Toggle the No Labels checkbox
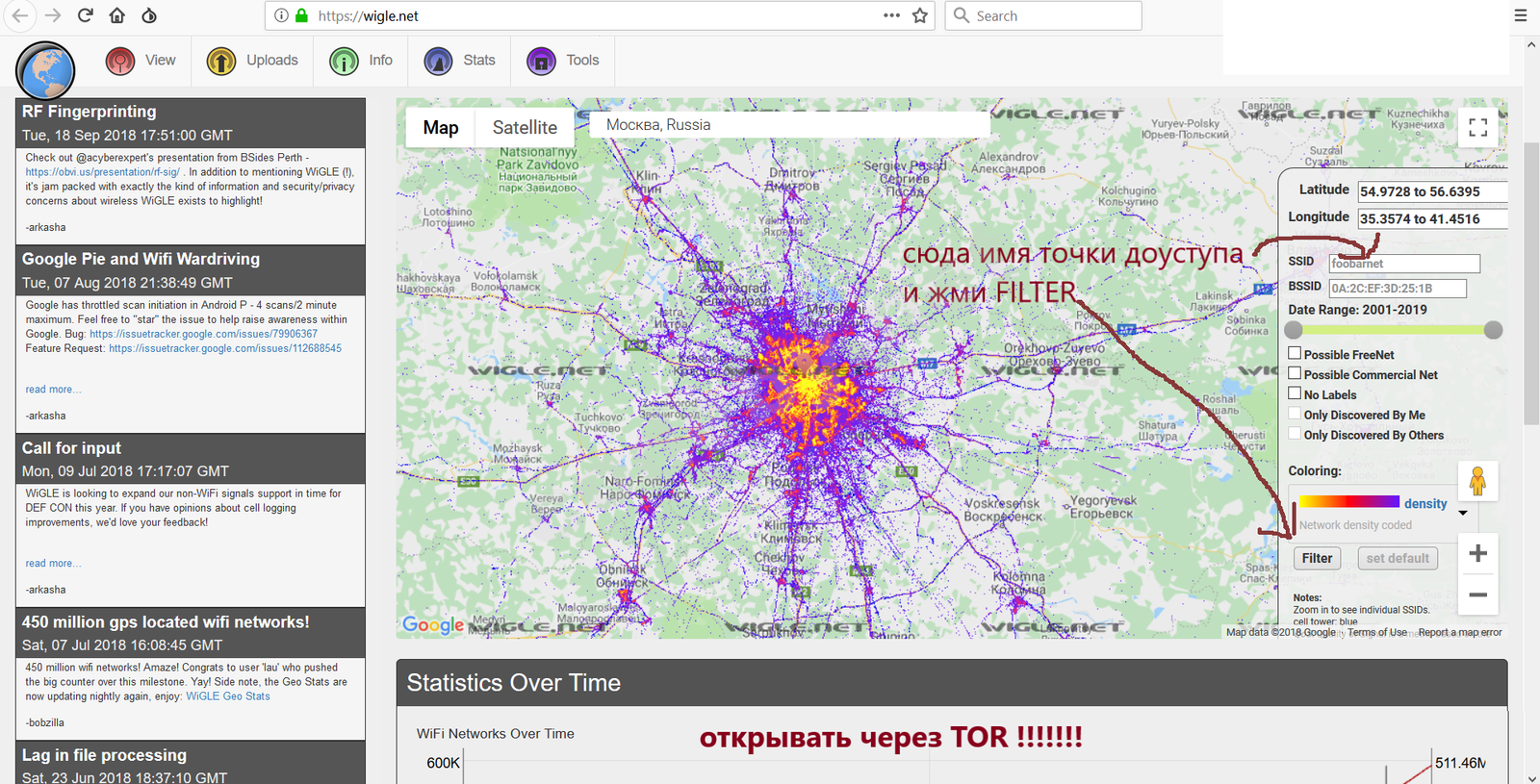Image resolution: width=1540 pixels, height=784 pixels. [1295, 393]
